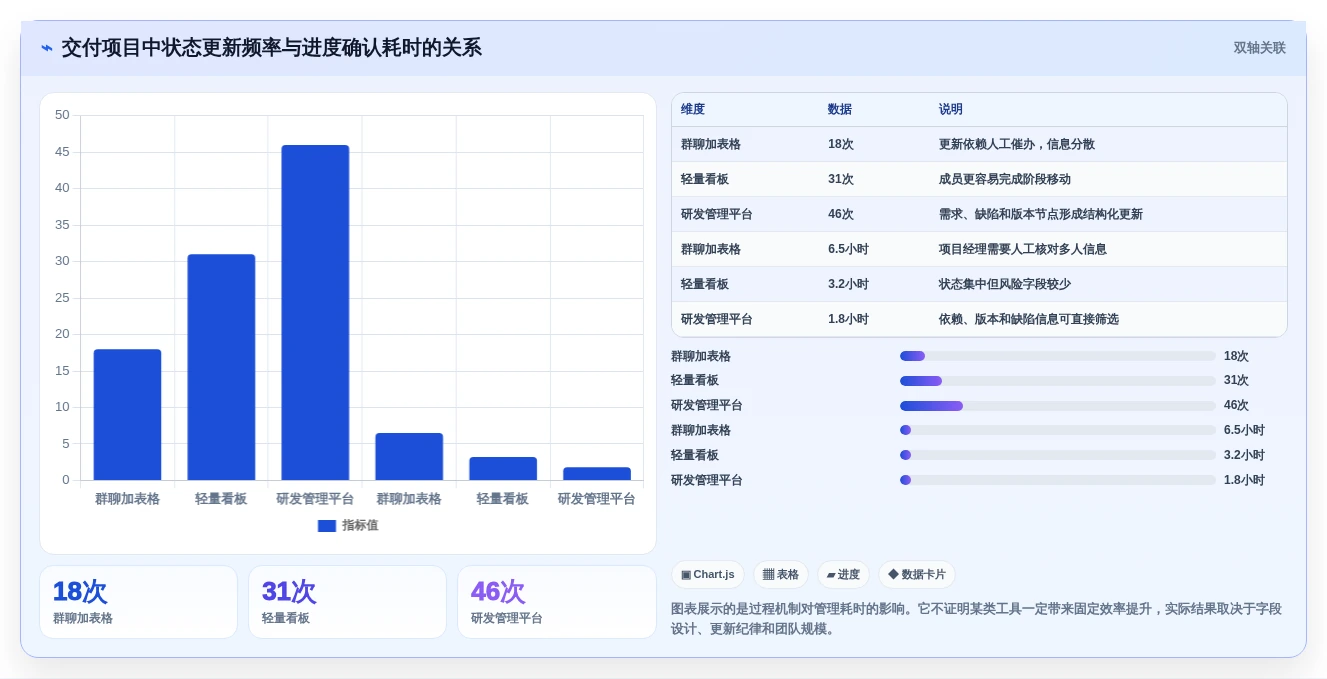Select the 表格 tag chip

click(x=781, y=574)
